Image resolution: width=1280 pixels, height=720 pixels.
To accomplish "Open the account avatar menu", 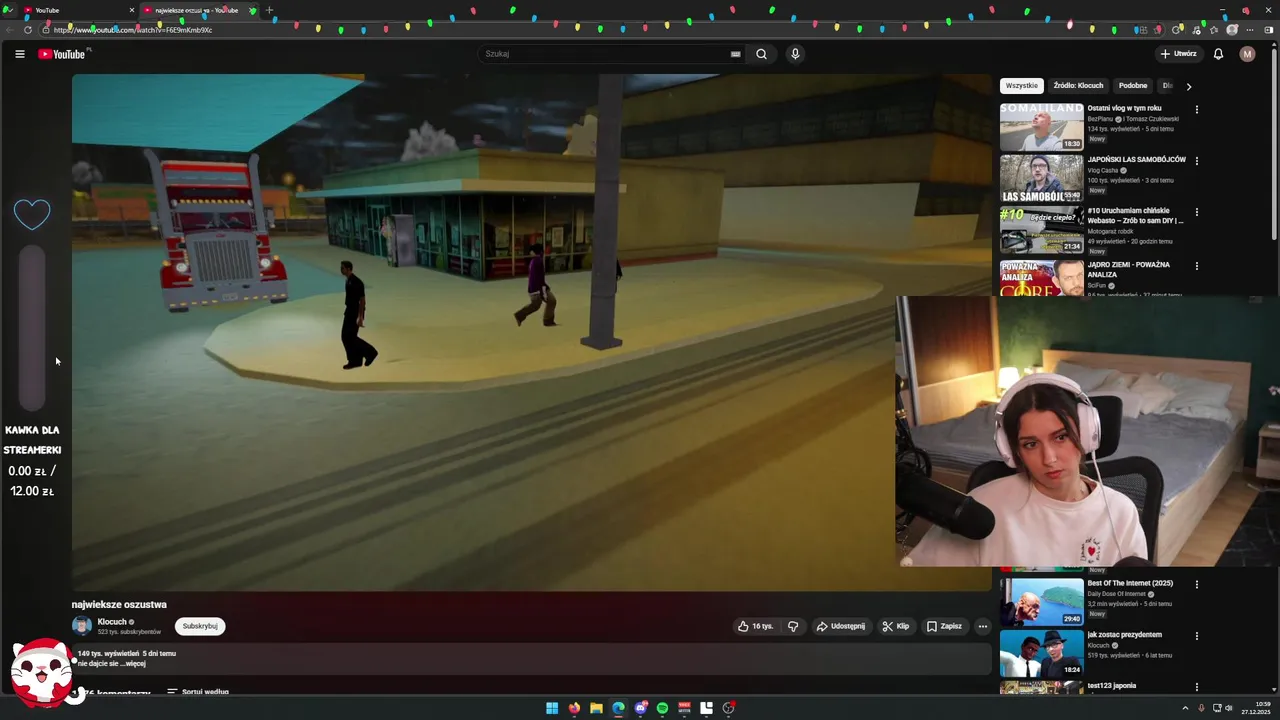I will click(1247, 54).
